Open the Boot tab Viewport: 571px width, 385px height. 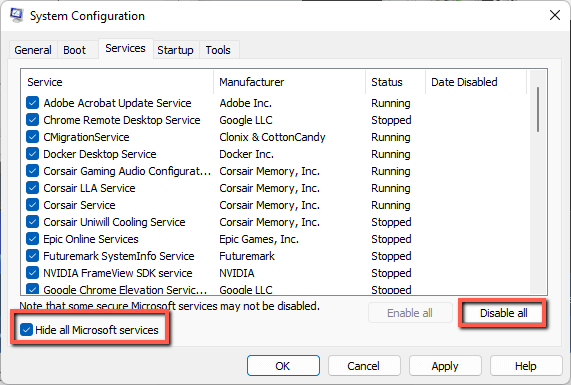pyautogui.click(x=75, y=50)
